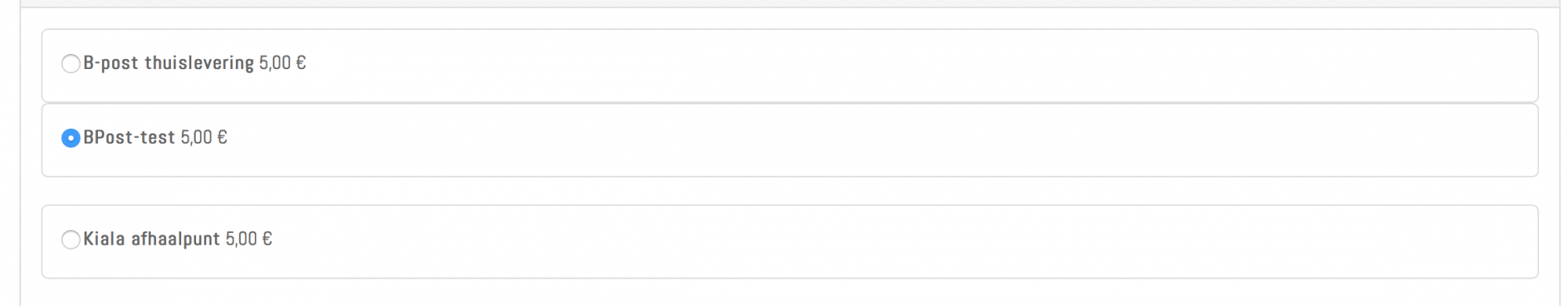Screen dimensions: 1568x306
Task: Click the euro sign in Kiala afhaalpunt row
Action: (267, 239)
